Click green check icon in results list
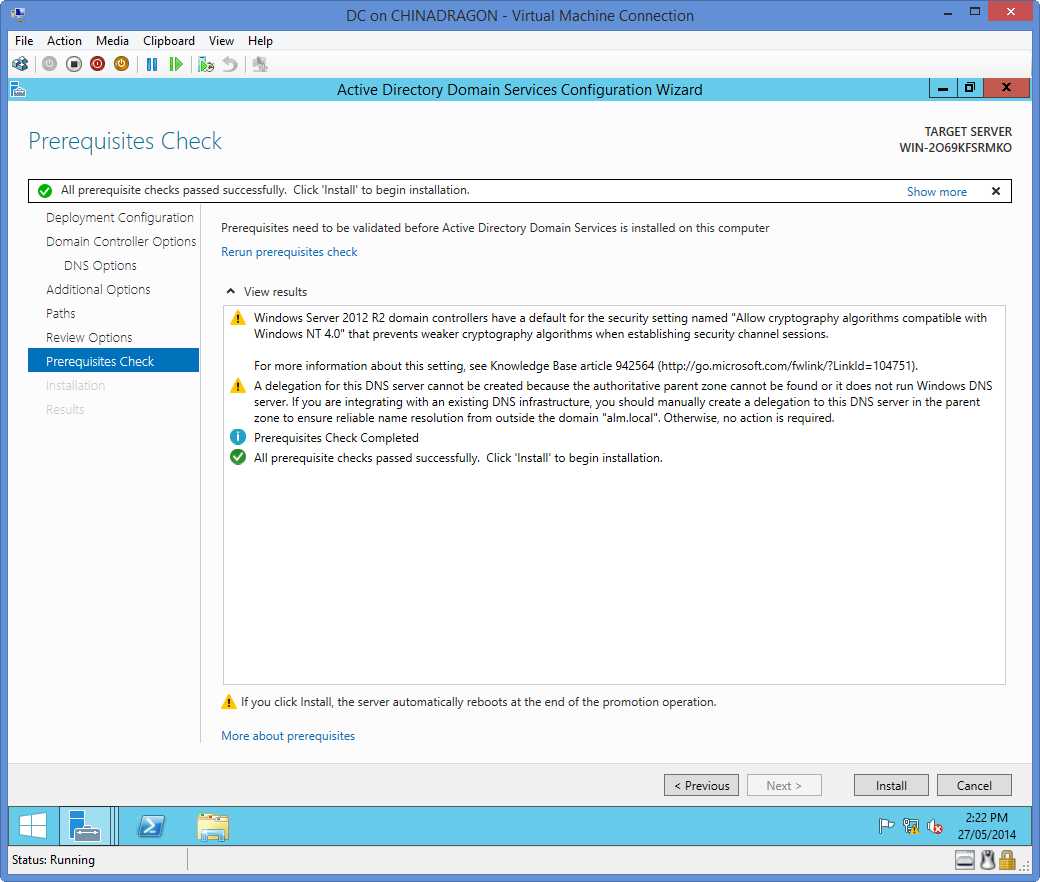This screenshot has height=882, width=1040. [237, 458]
